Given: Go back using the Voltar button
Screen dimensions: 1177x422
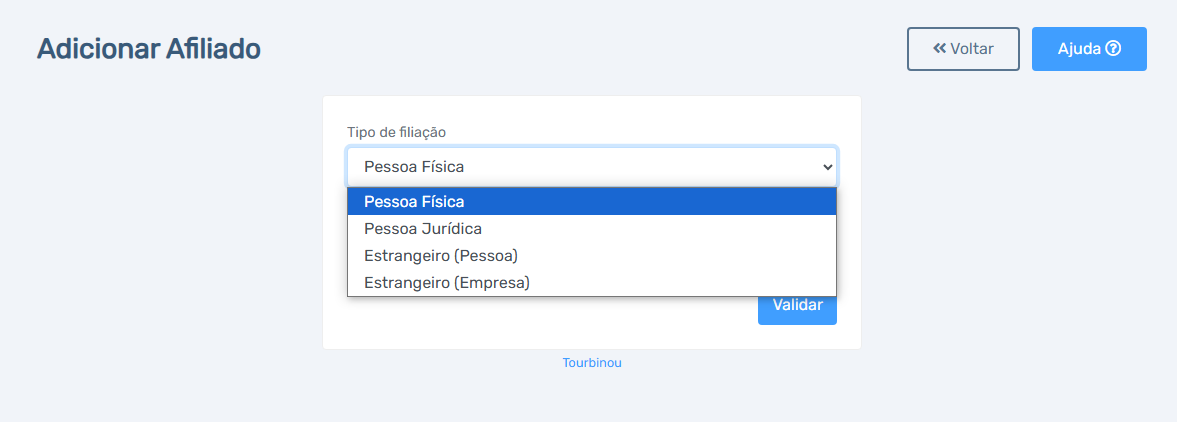Looking at the screenshot, I should [x=963, y=49].
